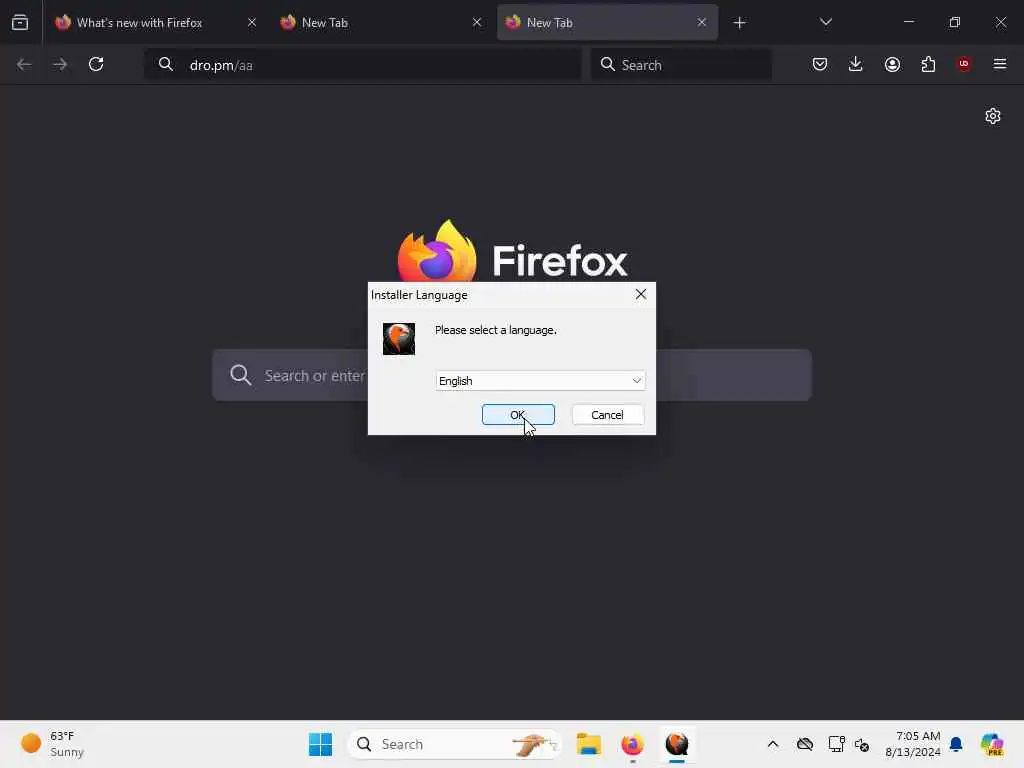
Task: Open the Firefox hamburger menu
Action: coord(1000,64)
